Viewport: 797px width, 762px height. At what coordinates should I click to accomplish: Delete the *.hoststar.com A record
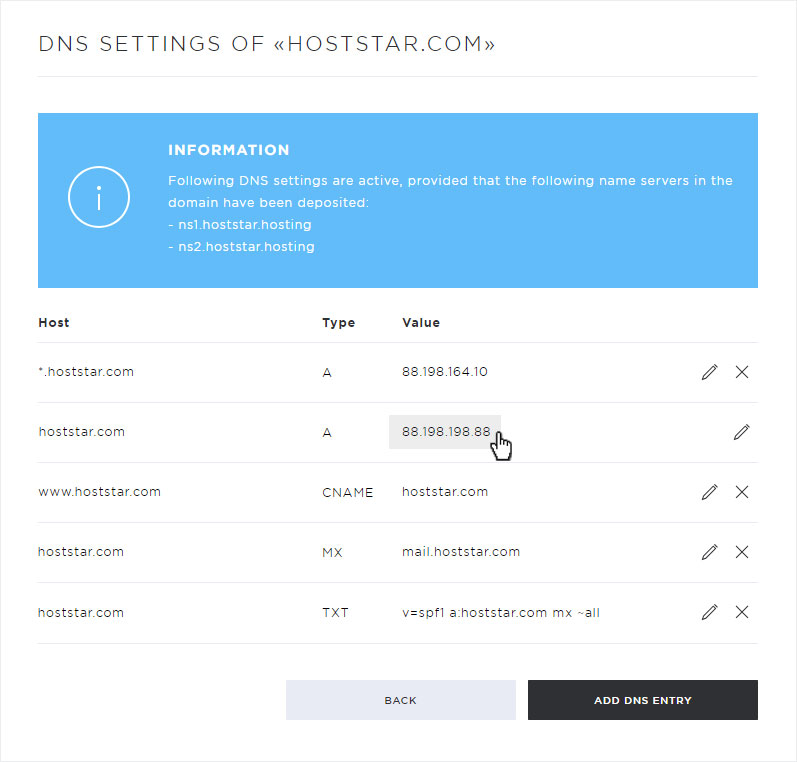click(742, 372)
